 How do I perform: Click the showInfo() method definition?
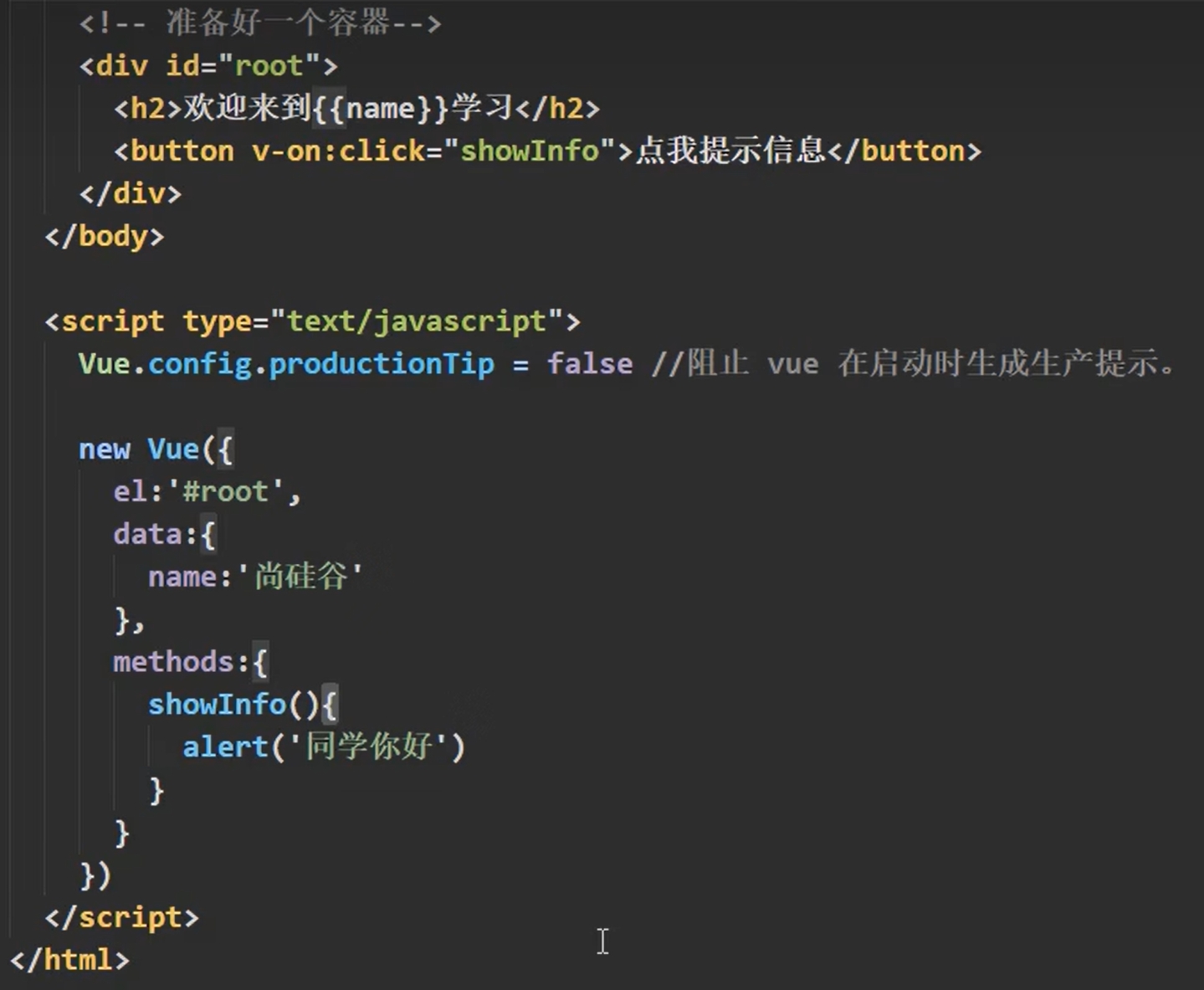(x=234, y=705)
